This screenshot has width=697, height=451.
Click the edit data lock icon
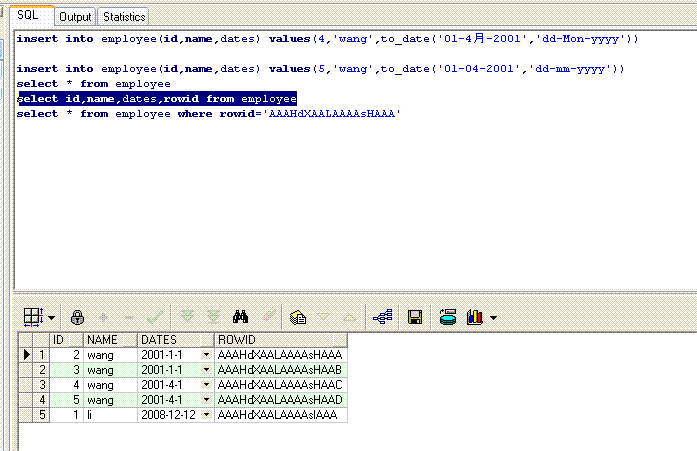[77, 317]
